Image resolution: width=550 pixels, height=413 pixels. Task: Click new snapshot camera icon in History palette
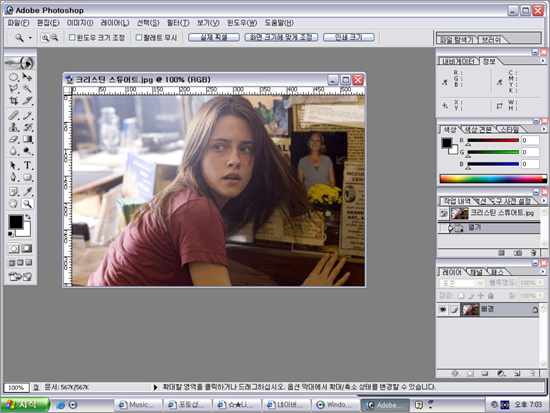point(518,253)
